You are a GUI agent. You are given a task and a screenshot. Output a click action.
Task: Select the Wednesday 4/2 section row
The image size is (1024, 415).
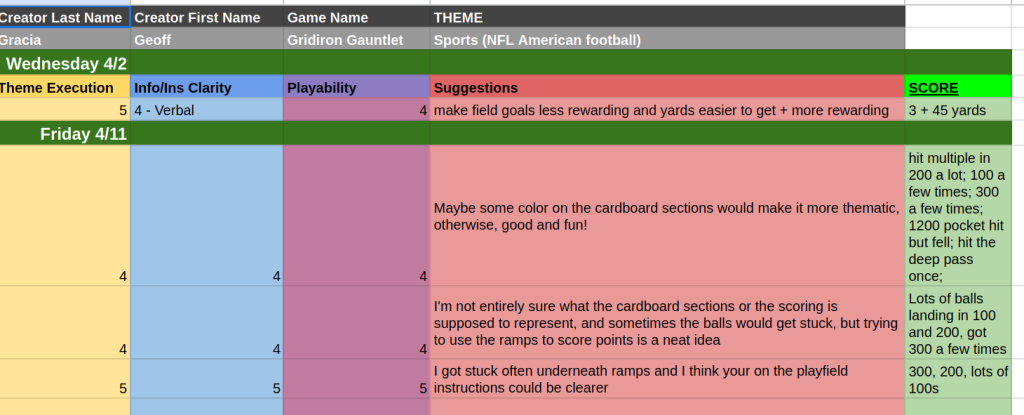tap(66, 63)
